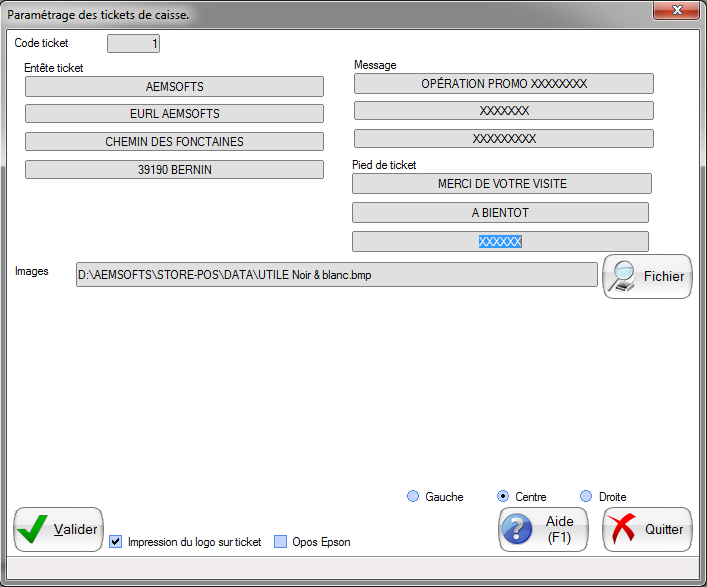The height and width of the screenshot is (587, 707).
Task: Select the Gauche alignment radio button
Action: point(413,496)
